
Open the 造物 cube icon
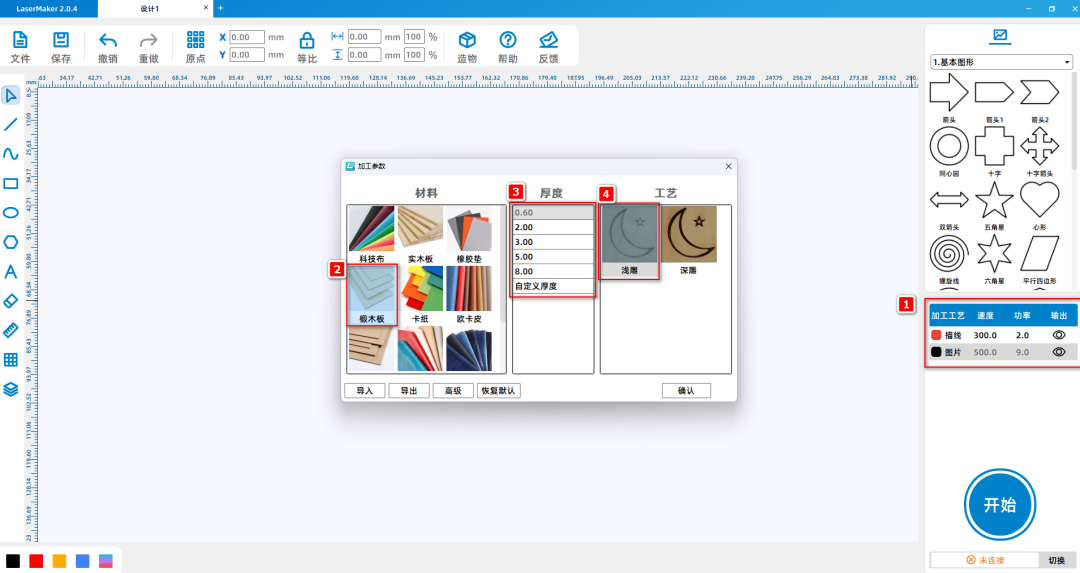(x=466, y=40)
